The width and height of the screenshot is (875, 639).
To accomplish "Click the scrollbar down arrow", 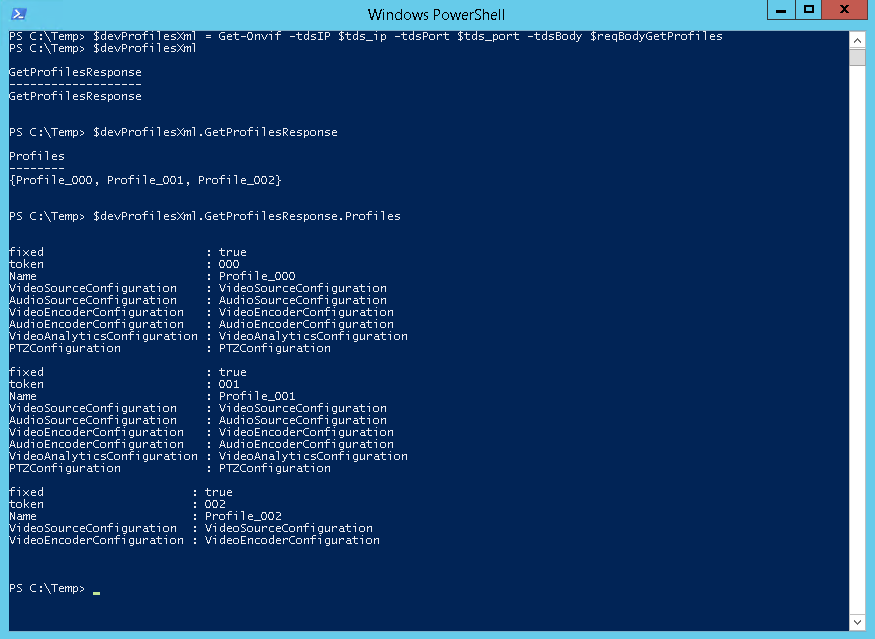I will tap(857, 623).
